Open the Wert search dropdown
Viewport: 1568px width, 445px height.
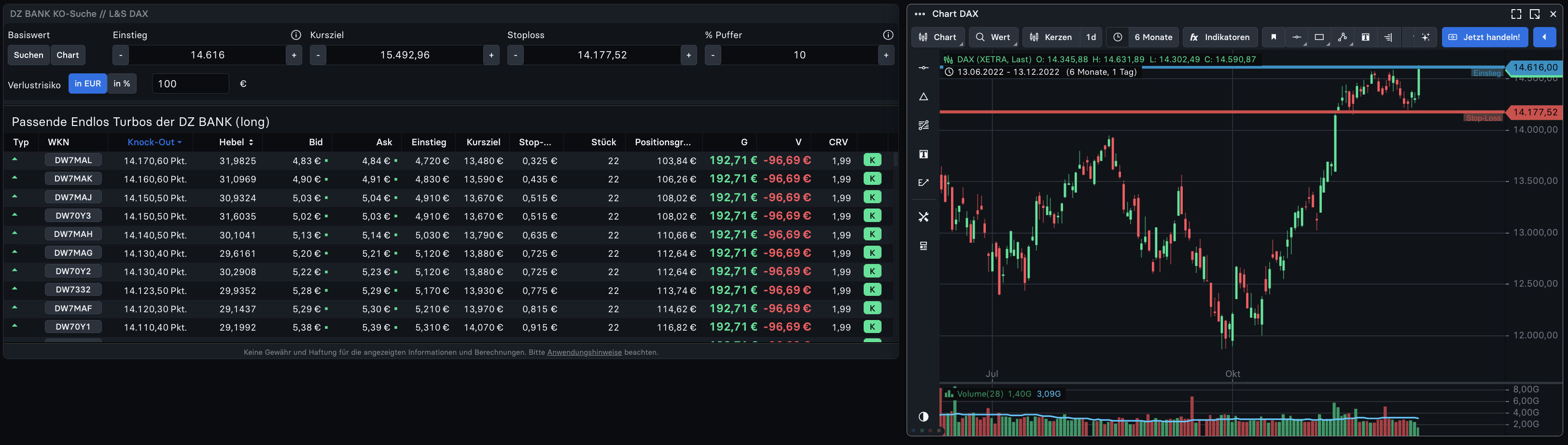point(993,37)
